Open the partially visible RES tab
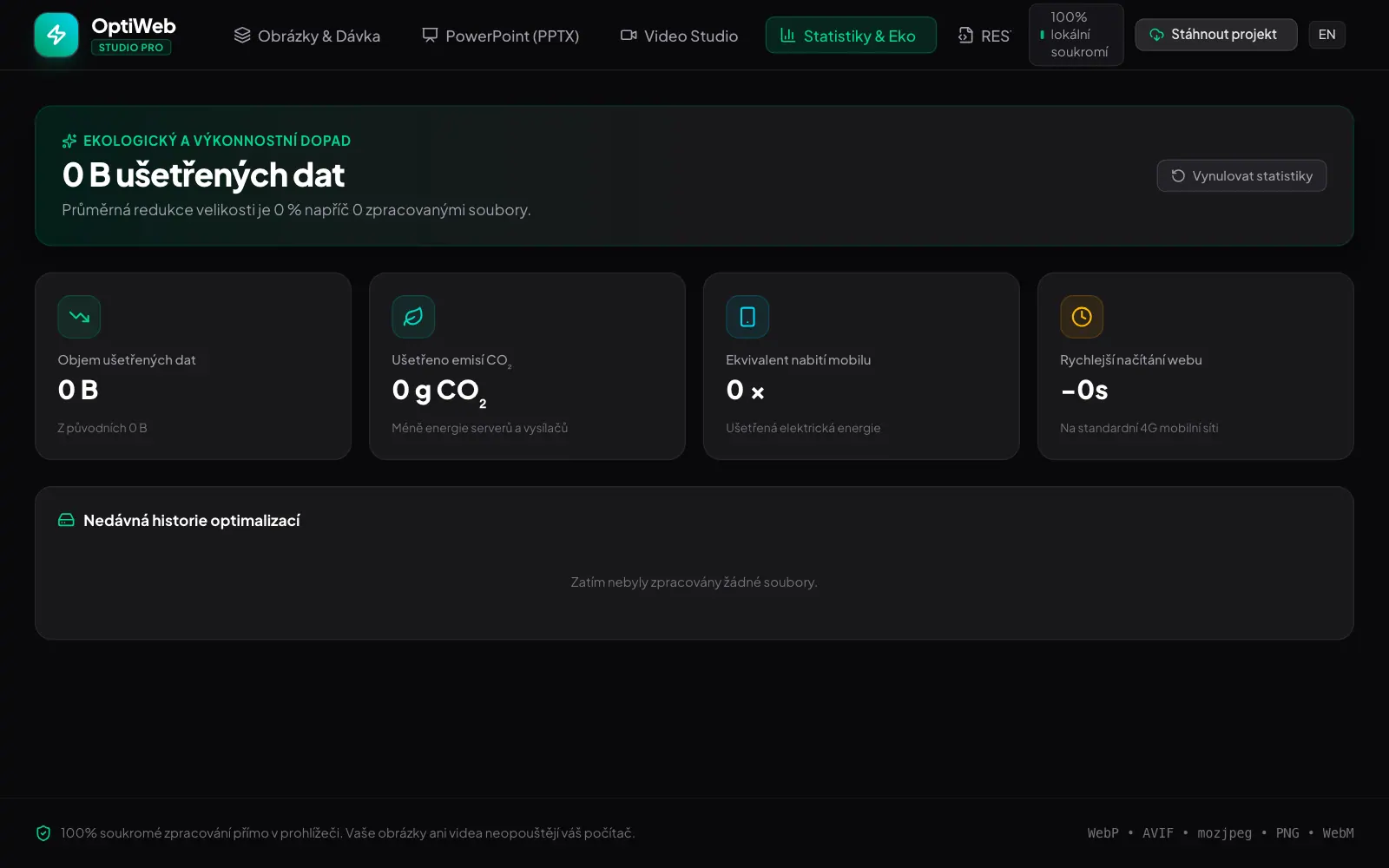Image resolution: width=1389 pixels, height=868 pixels. click(x=984, y=36)
